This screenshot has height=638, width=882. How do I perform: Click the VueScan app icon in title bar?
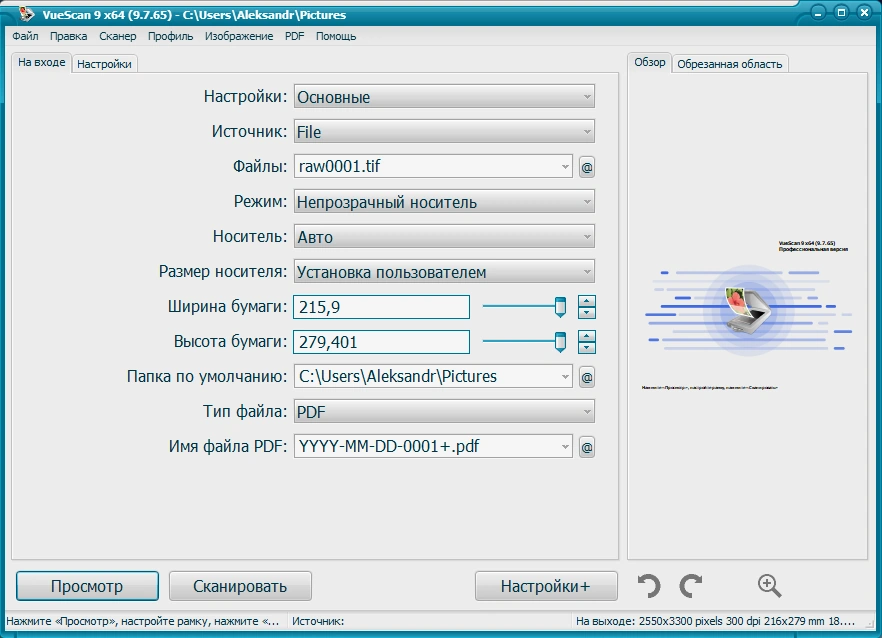point(26,14)
